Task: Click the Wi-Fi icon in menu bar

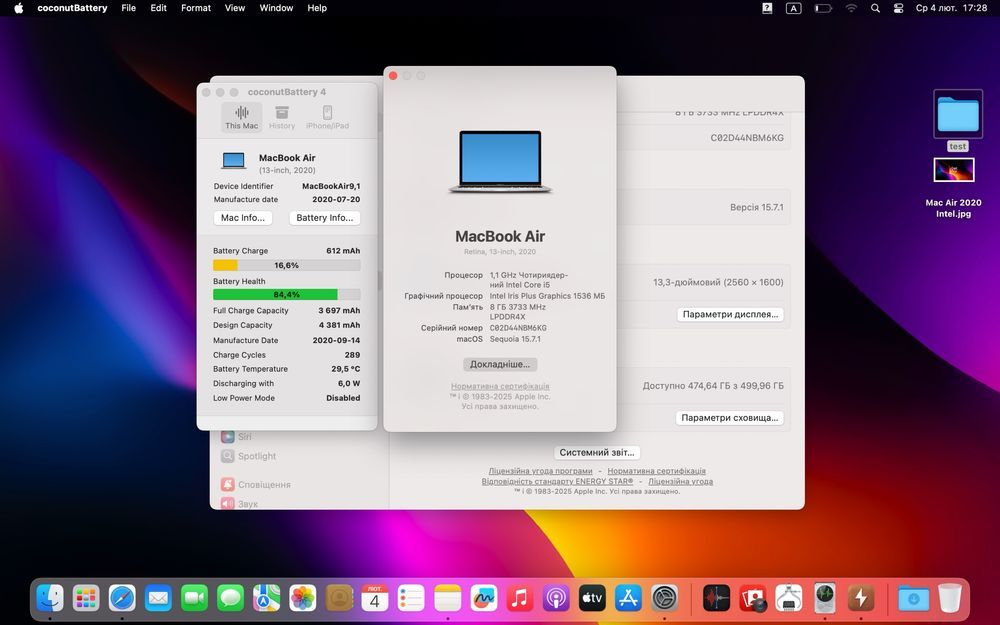Action: pyautogui.click(x=851, y=8)
